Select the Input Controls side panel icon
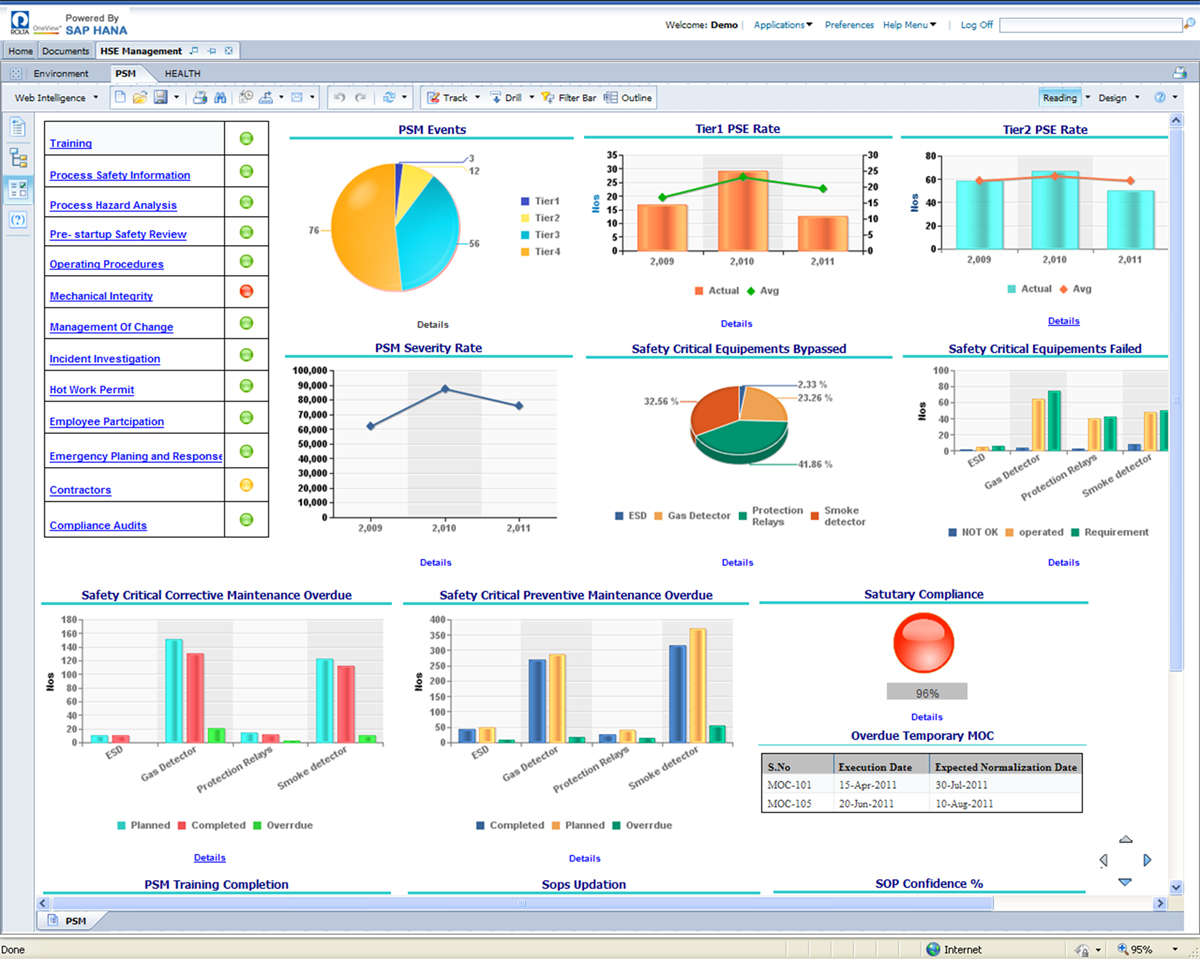Image resolution: width=1200 pixels, height=959 pixels. [18, 189]
